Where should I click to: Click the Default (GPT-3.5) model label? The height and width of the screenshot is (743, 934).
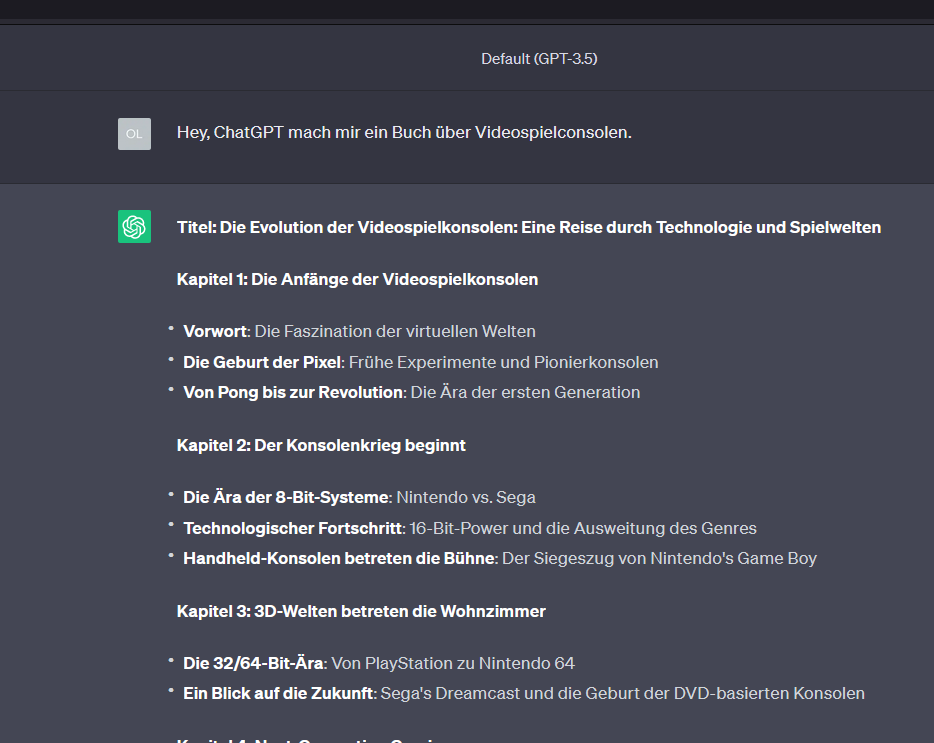pyautogui.click(x=539, y=58)
